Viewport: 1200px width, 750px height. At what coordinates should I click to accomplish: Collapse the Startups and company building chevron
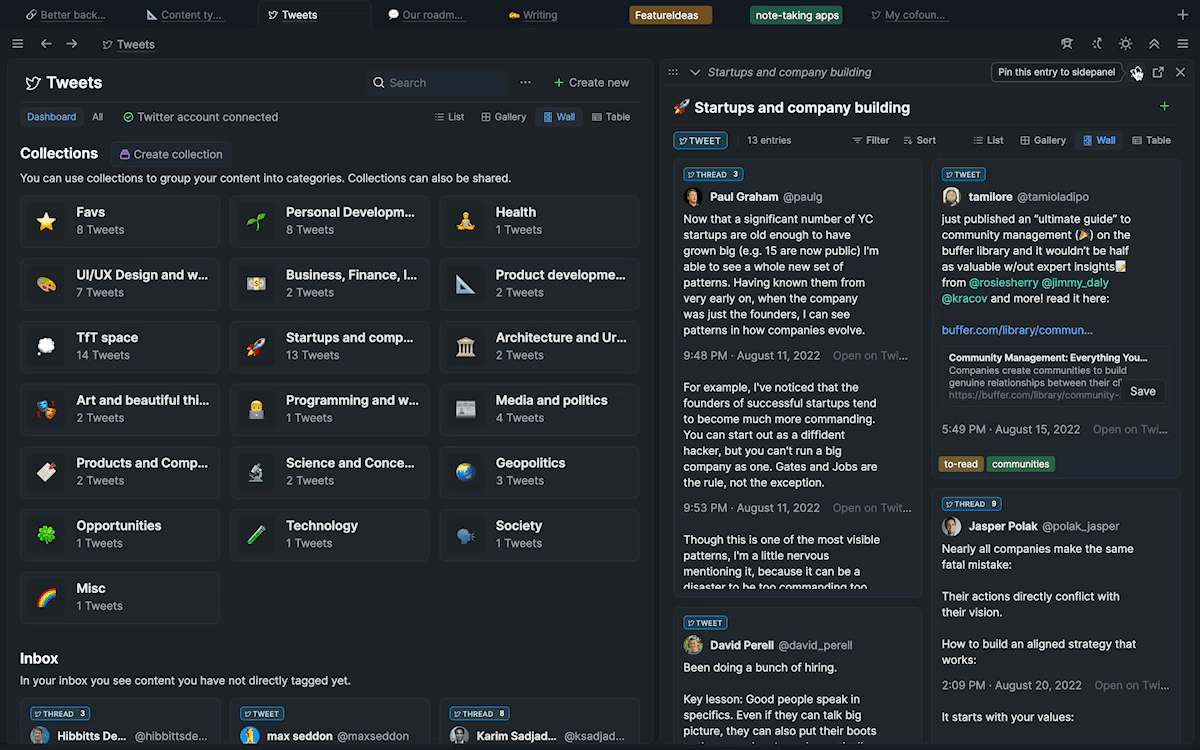[x=695, y=72]
